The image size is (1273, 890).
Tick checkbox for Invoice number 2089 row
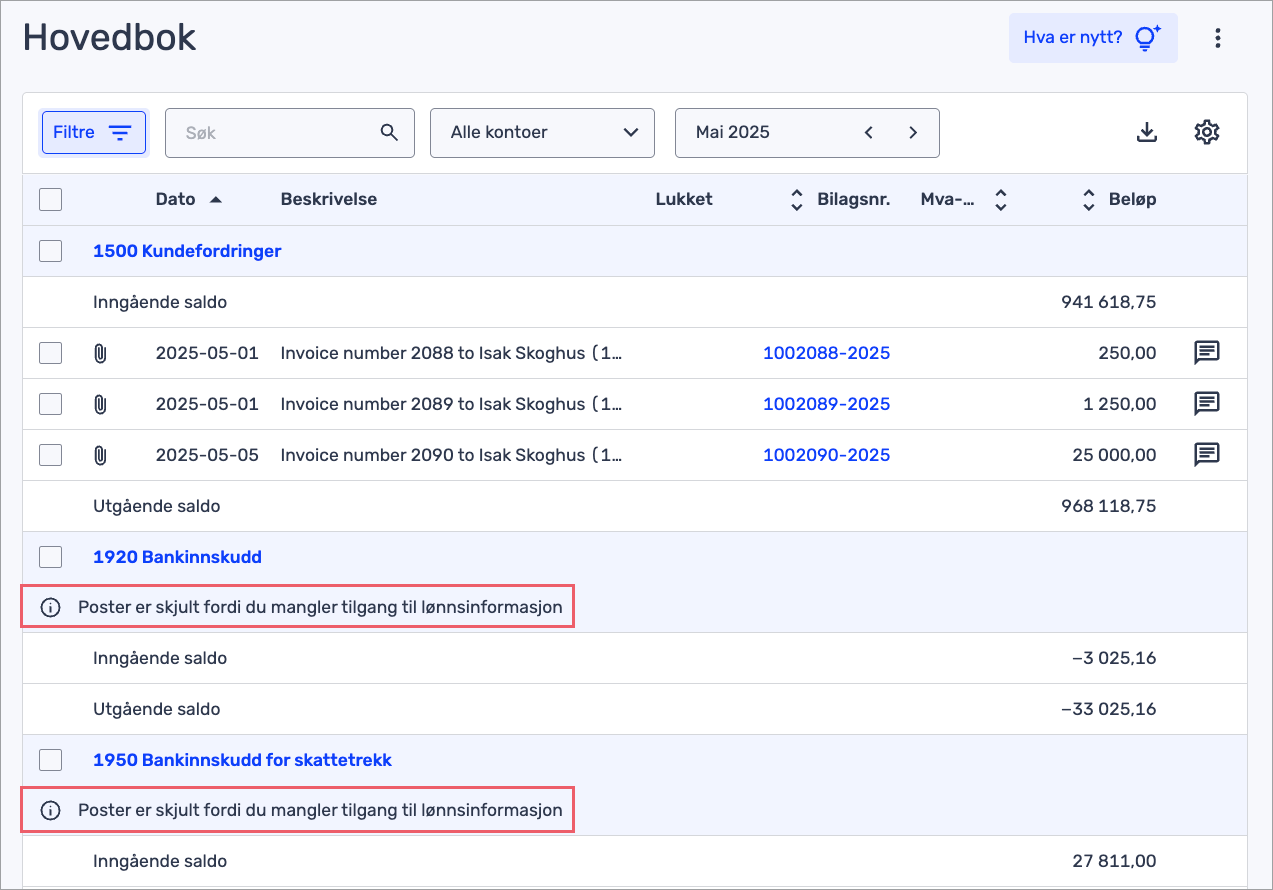[50, 404]
